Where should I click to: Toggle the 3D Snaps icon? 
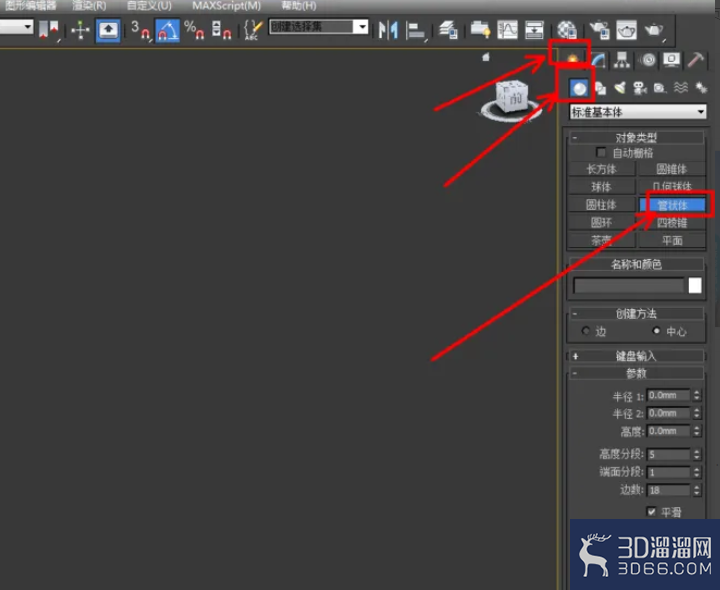click(141, 30)
